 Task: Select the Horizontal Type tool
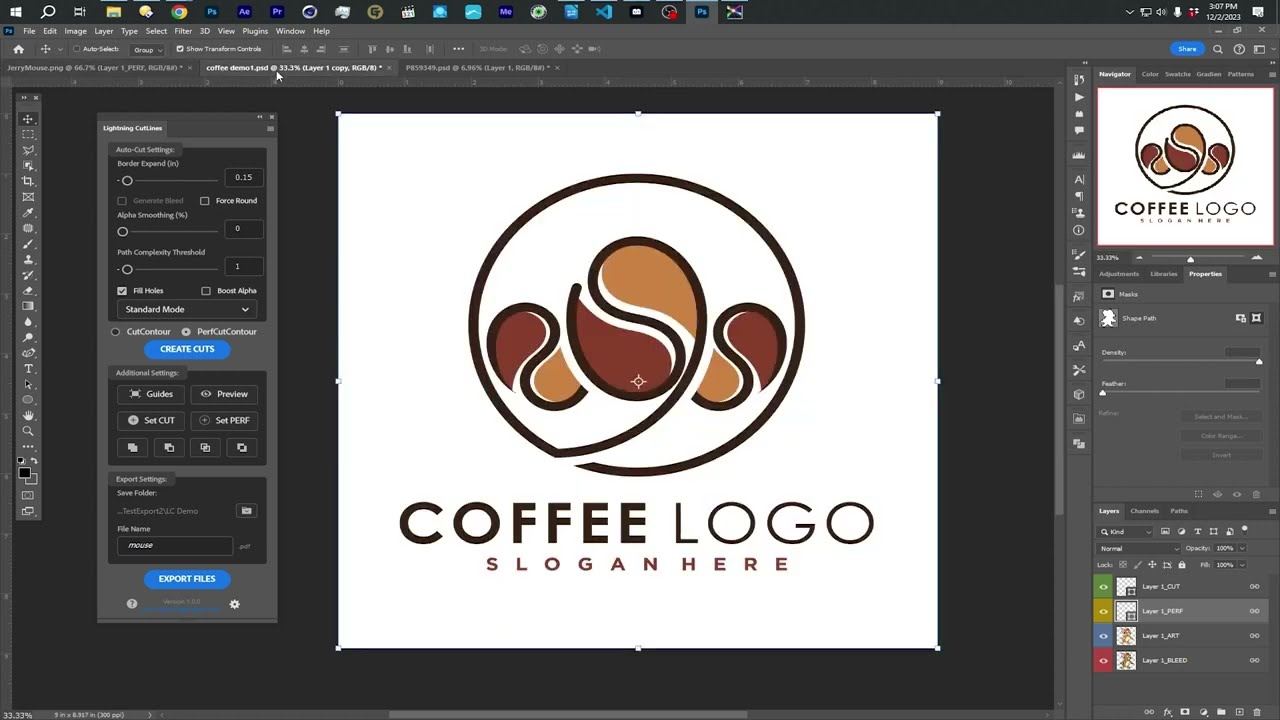point(28,369)
